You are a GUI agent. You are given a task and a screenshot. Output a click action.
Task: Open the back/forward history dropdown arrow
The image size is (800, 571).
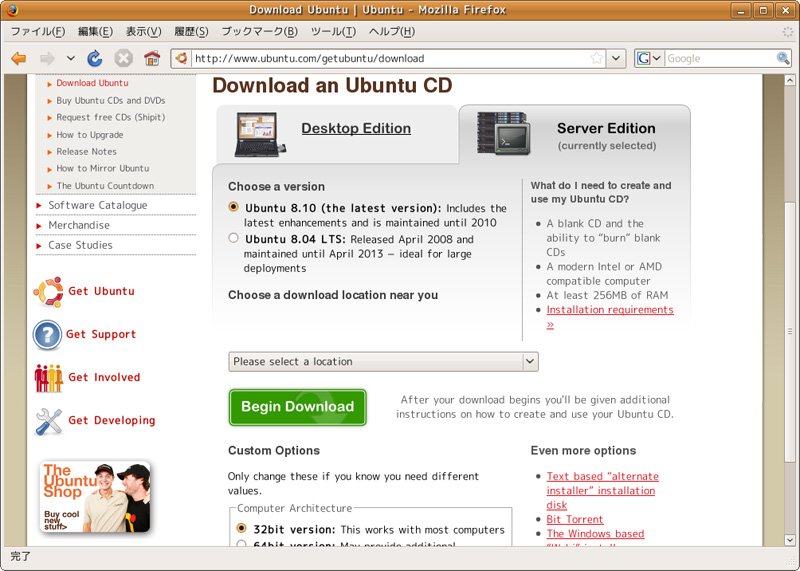pyautogui.click(x=70, y=58)
